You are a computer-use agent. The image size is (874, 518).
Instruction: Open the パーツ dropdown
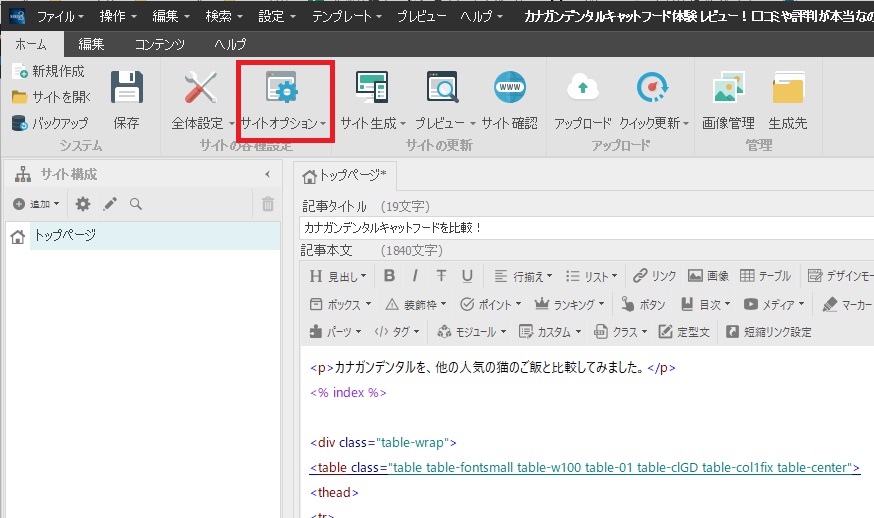pyautogui.click(x=335, y=332)
